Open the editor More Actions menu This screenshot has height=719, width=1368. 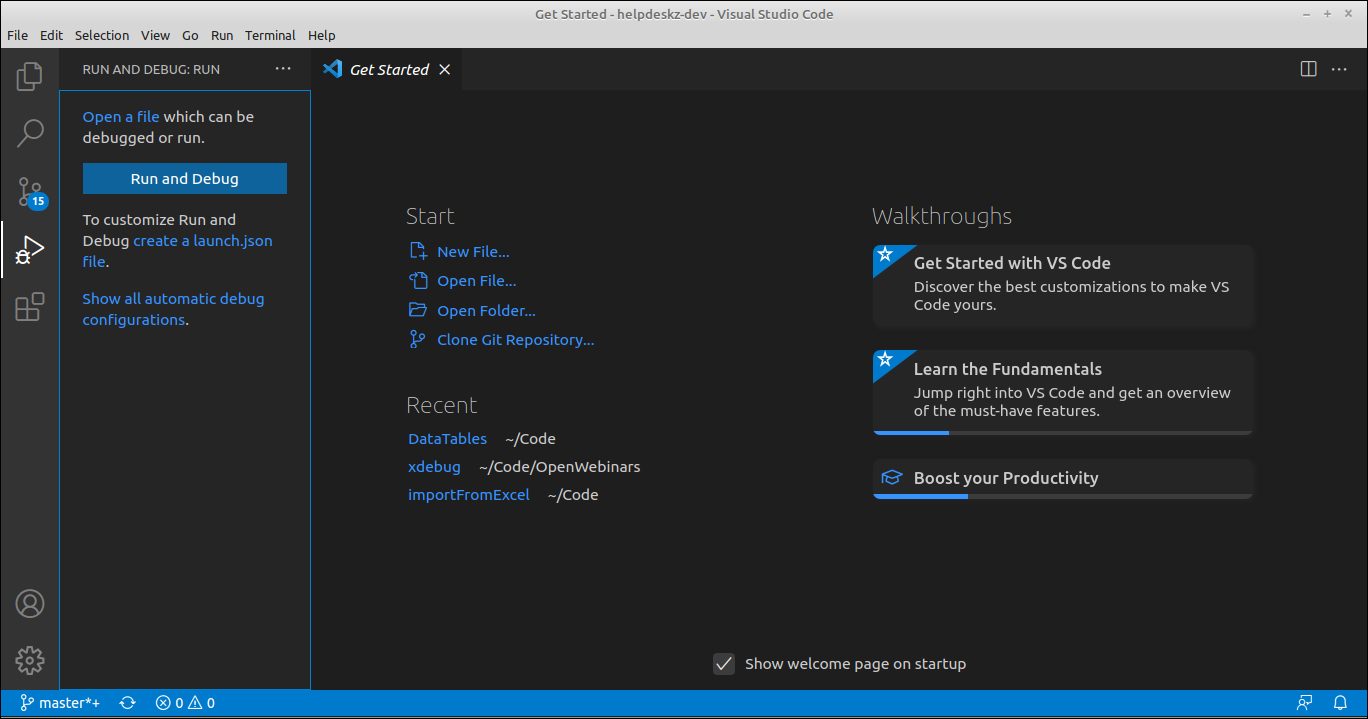[x=1340, y=68]
